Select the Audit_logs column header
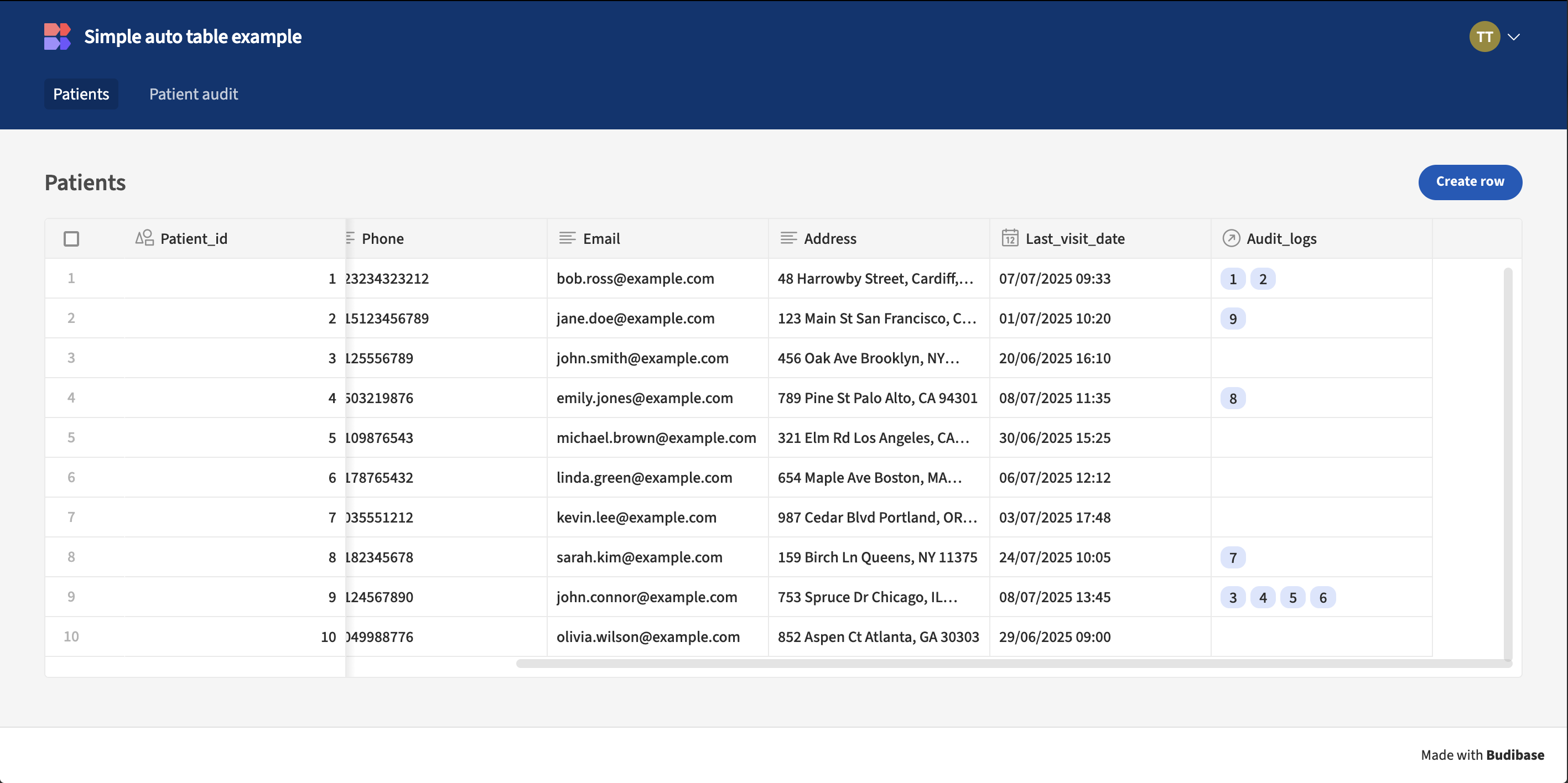The image size is (1568, 783). 1321,238
